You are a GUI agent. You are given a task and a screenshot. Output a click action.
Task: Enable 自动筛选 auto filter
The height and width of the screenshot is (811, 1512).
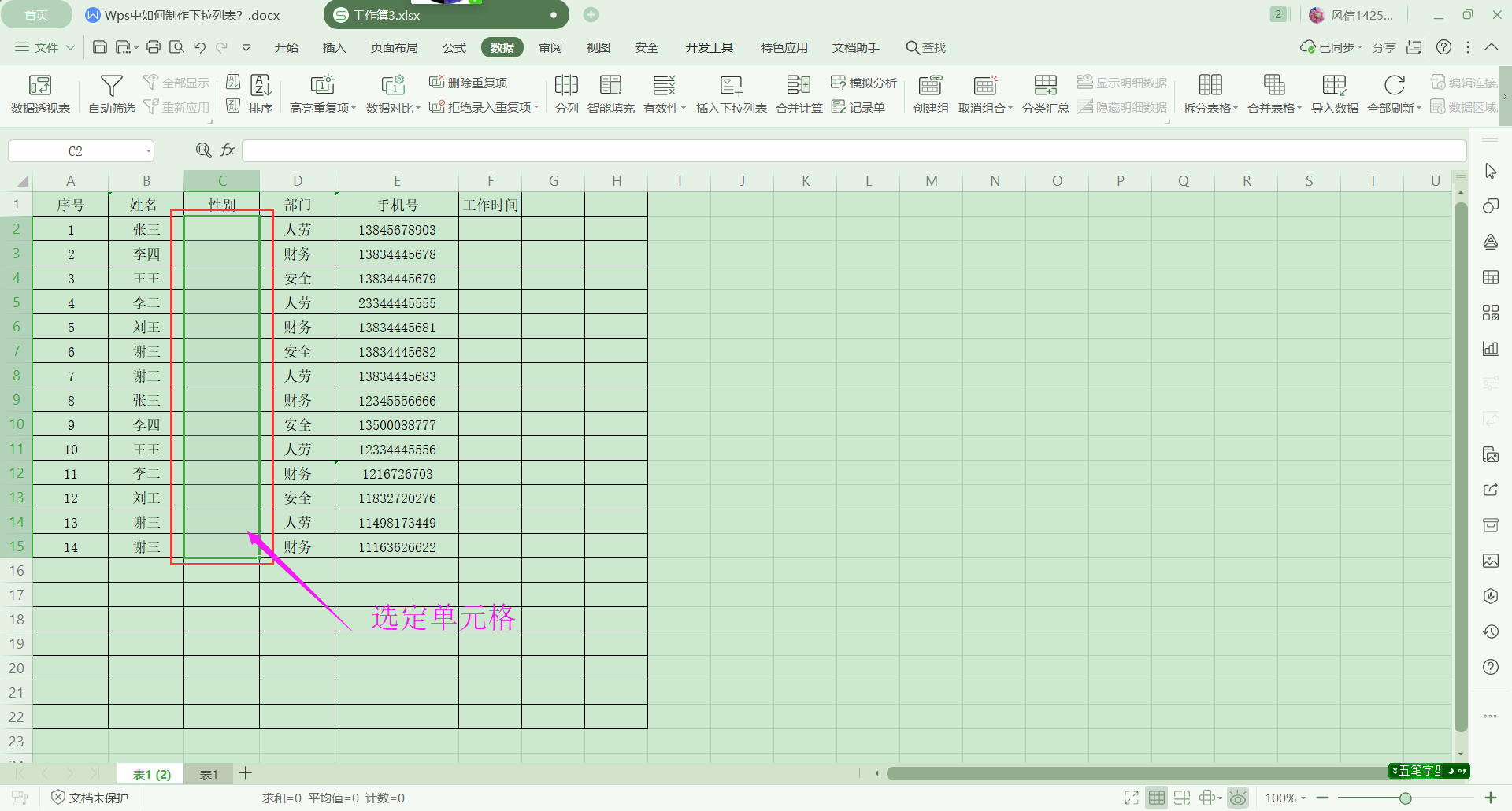point(111,94)
